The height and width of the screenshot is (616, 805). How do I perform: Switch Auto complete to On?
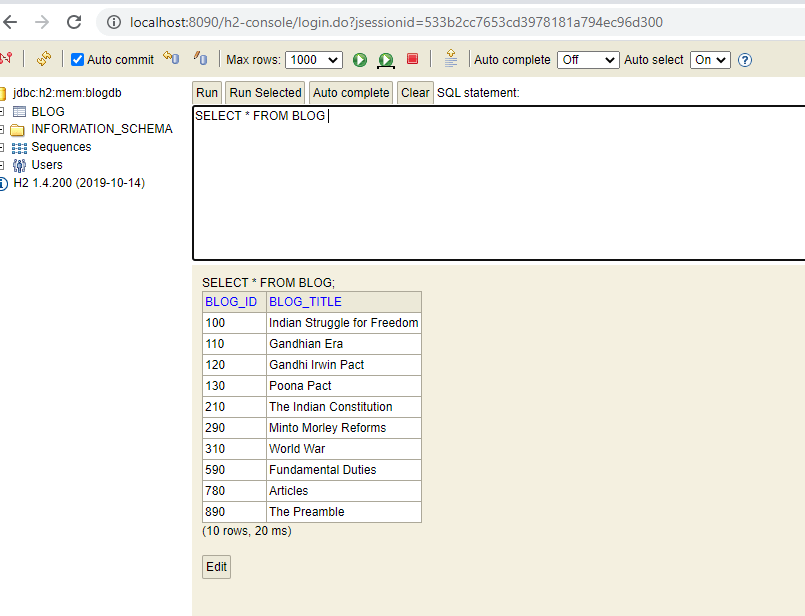point(588,60)
